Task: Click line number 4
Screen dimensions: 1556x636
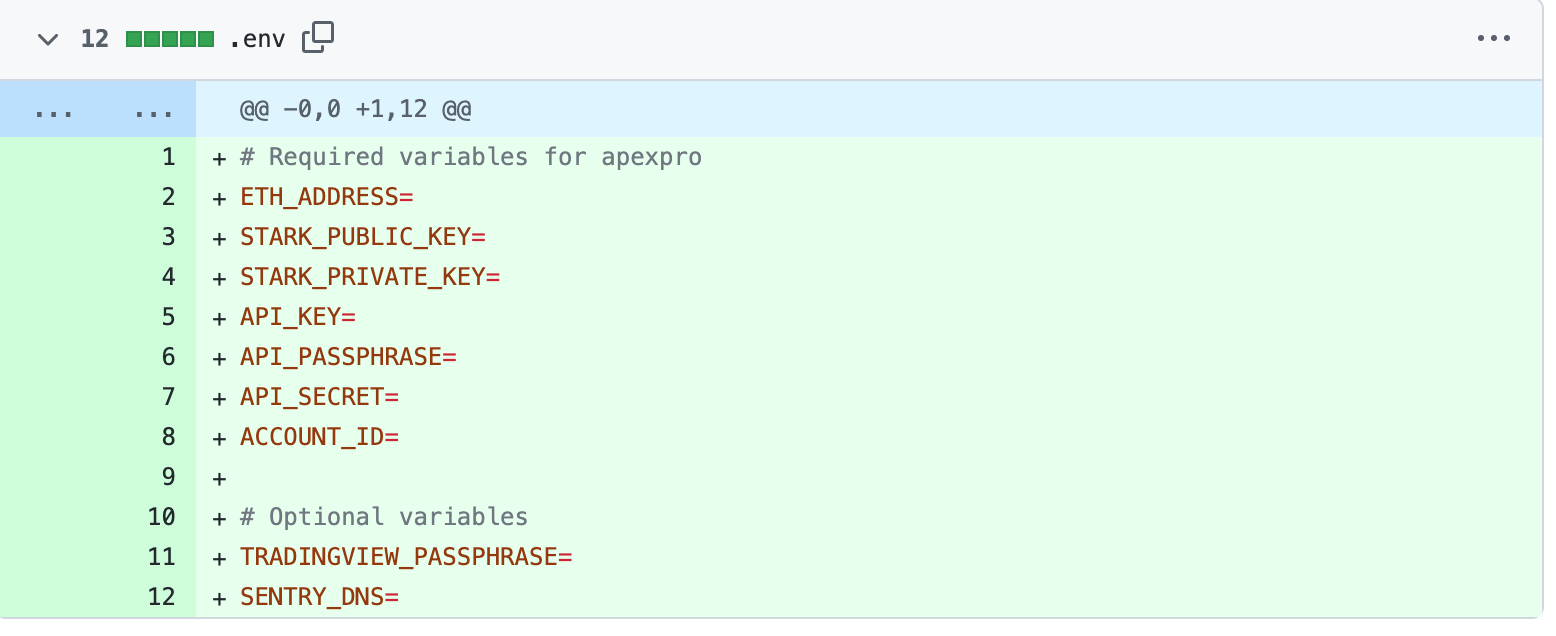Action: pyautogui.click(x=167, y=277)
